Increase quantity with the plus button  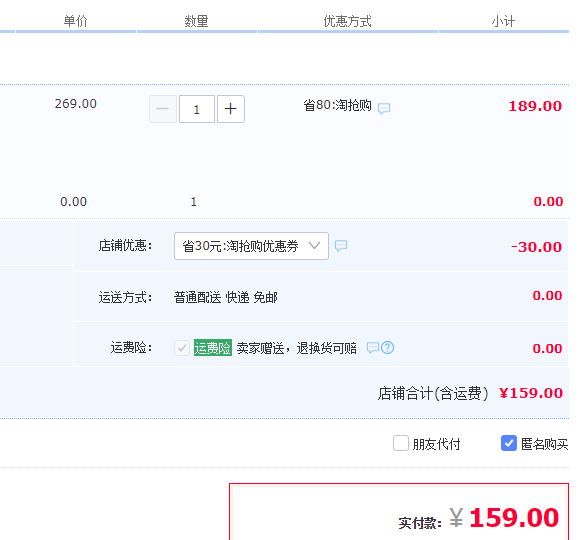click(230, 109)
